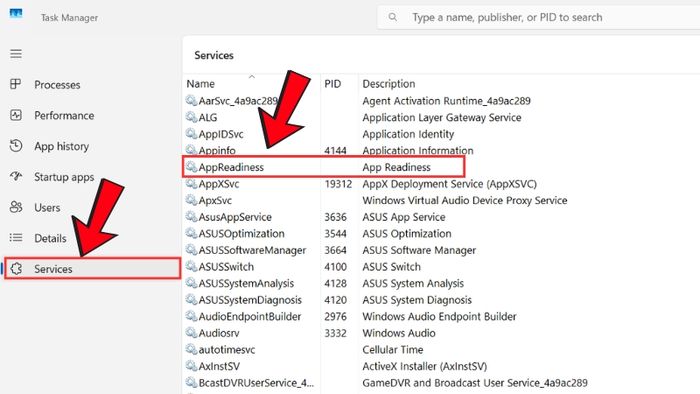Screen dimensions: 700x394
Task: Click the search magnifier icon
Action: pyautogui.click(x=392, y=17)
